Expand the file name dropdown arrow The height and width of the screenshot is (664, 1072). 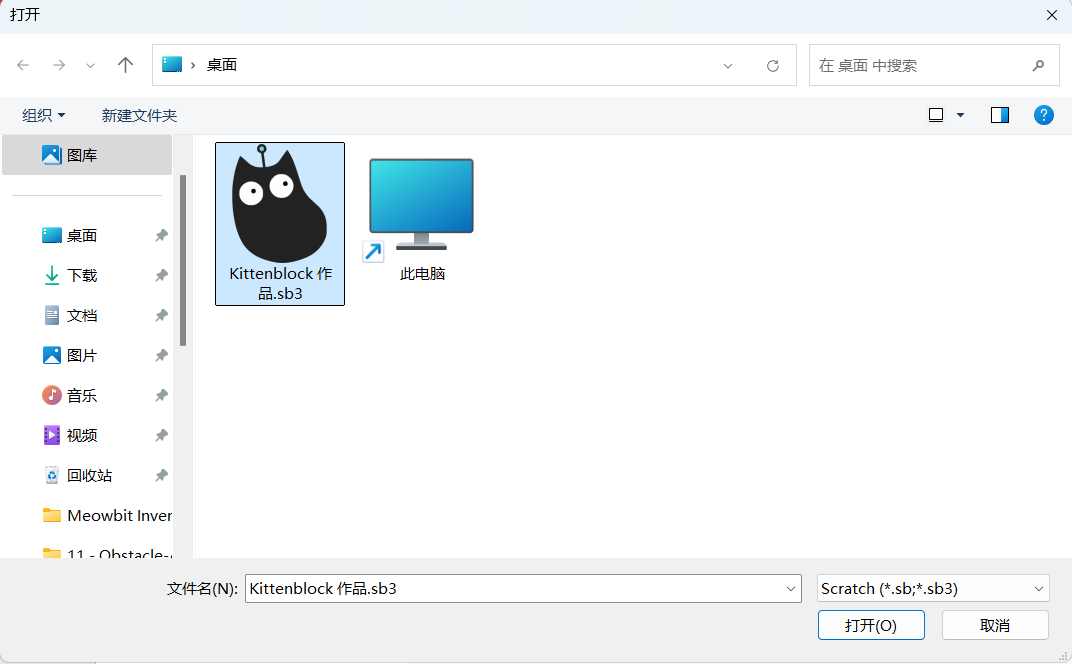click(x=791, y=589)
